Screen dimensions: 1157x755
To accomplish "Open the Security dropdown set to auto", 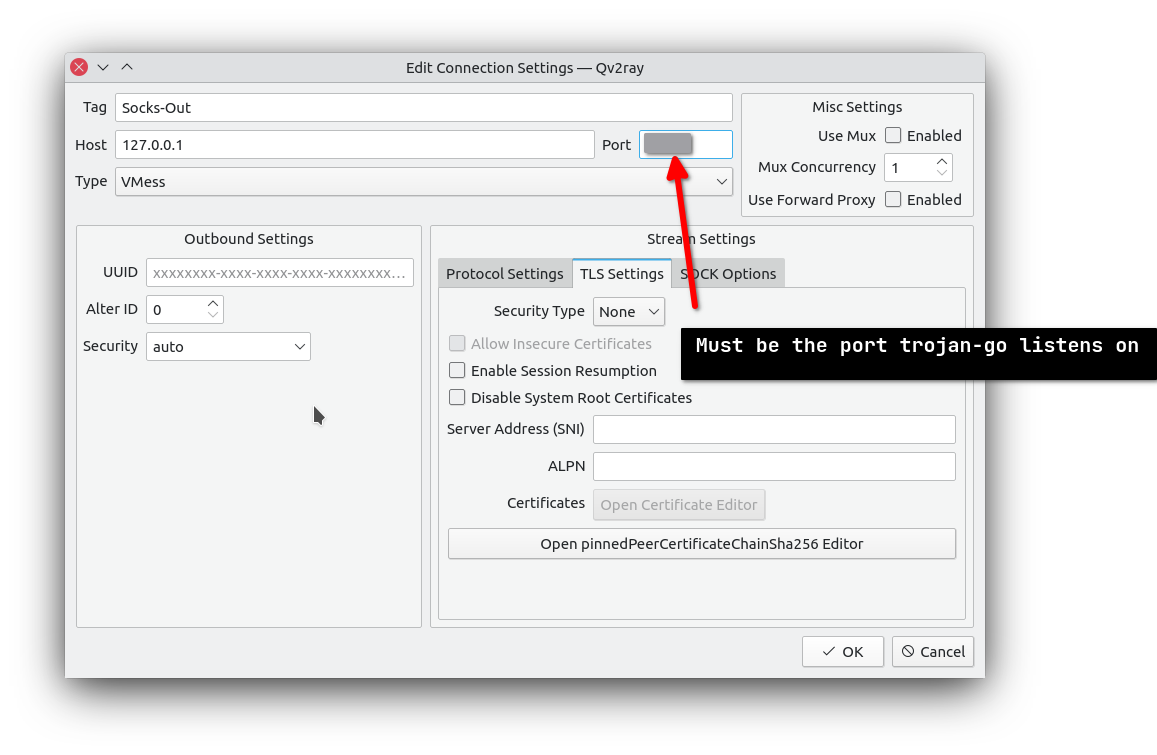I will point(228,346).
